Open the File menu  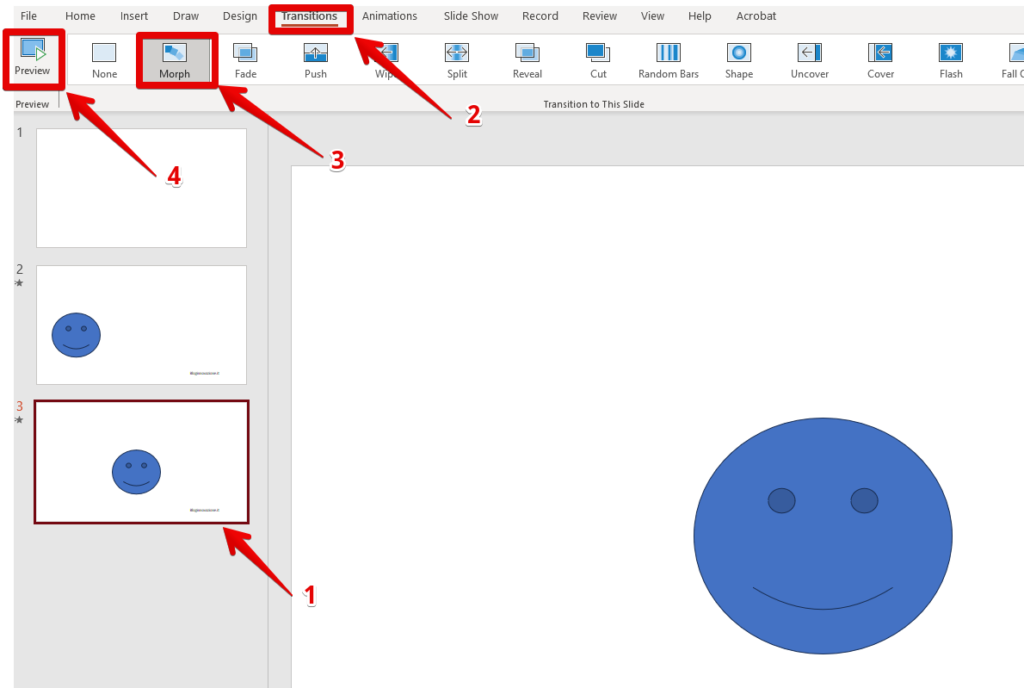coord(29,16)
